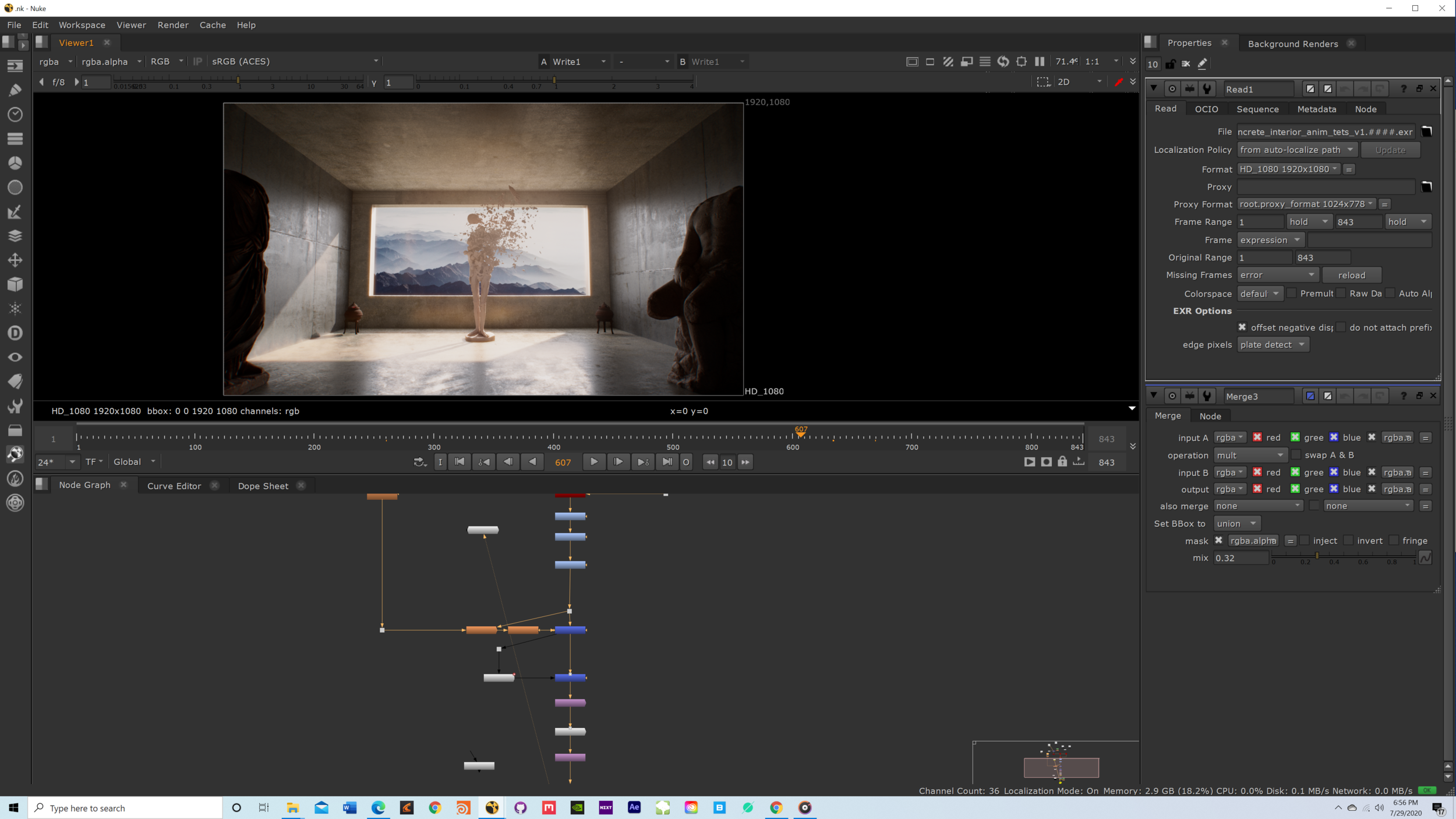Open the Time nodes clock icon
1456x819 pixels.
pos(15,114)
